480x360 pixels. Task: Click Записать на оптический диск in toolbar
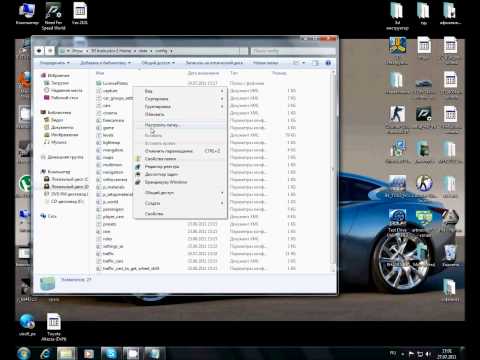[x=214, y=63]
